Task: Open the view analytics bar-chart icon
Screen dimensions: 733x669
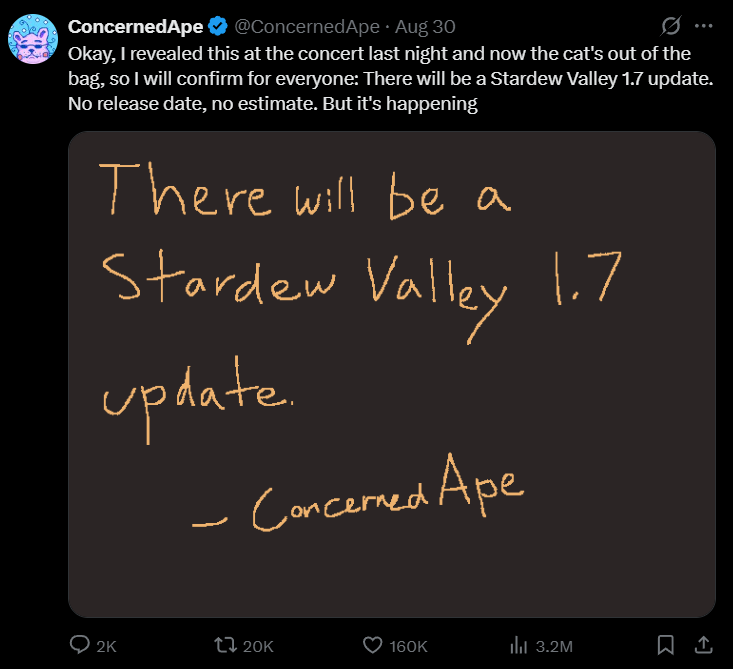Action: pos(519,645)
